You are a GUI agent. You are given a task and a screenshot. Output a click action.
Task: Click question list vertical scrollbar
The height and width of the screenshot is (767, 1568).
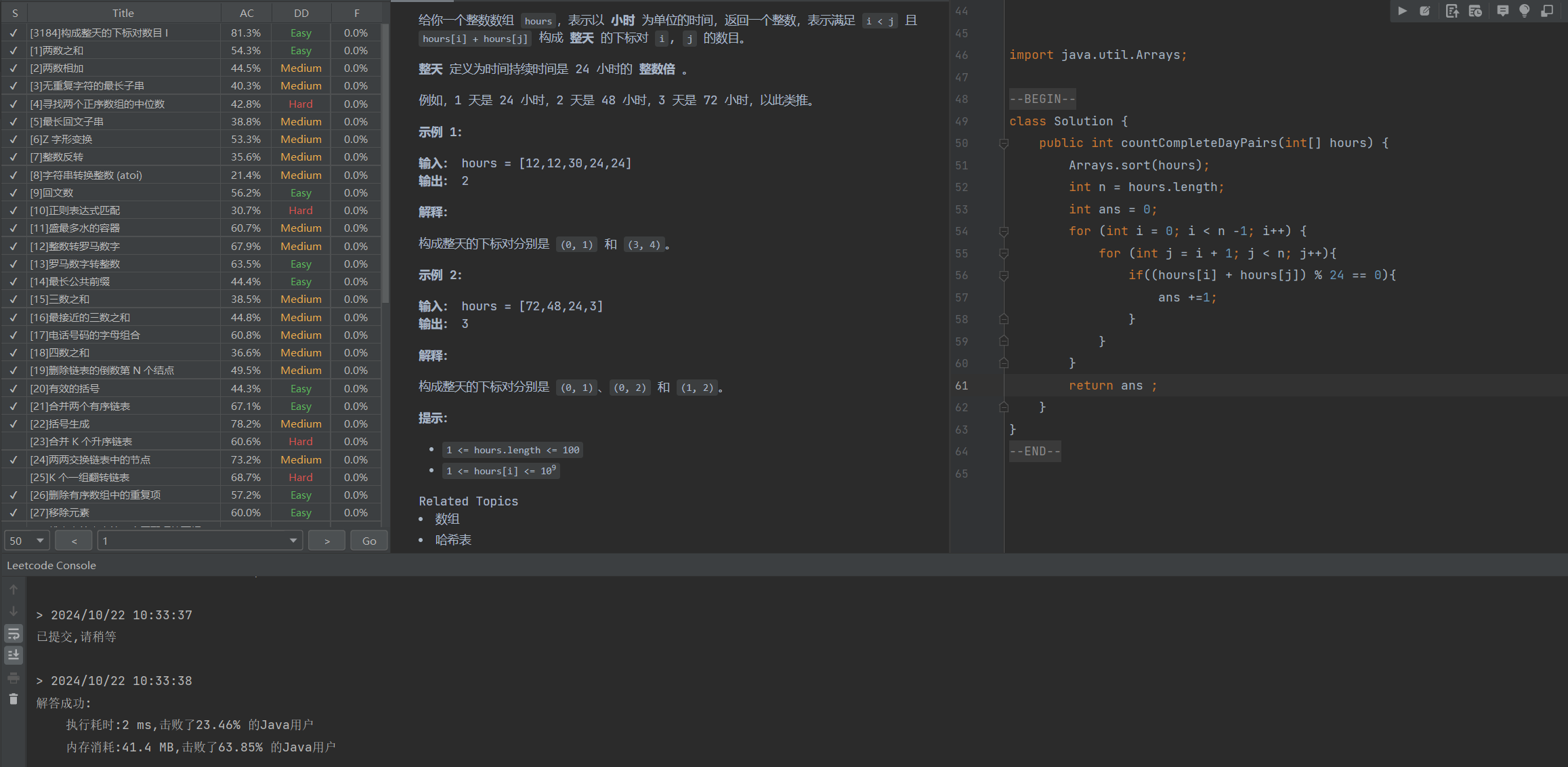point(385,163)
